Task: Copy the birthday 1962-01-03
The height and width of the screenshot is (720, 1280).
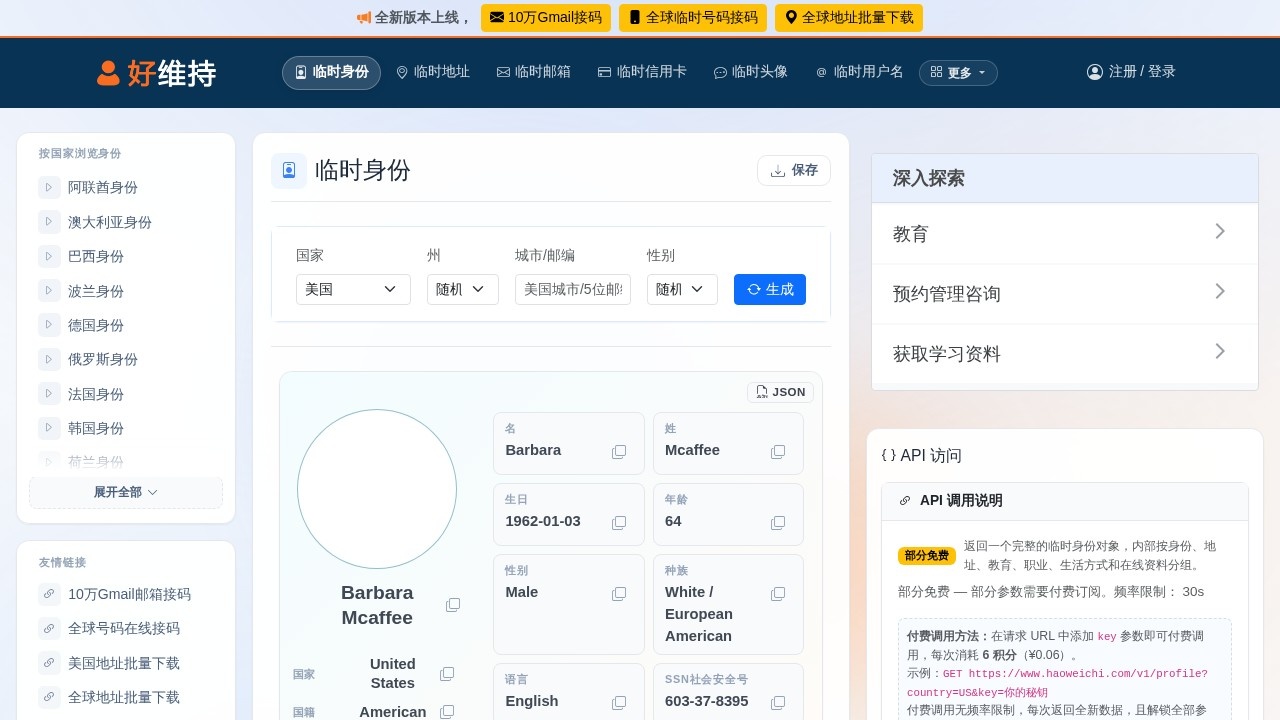Action: click(x=619, y=523)
